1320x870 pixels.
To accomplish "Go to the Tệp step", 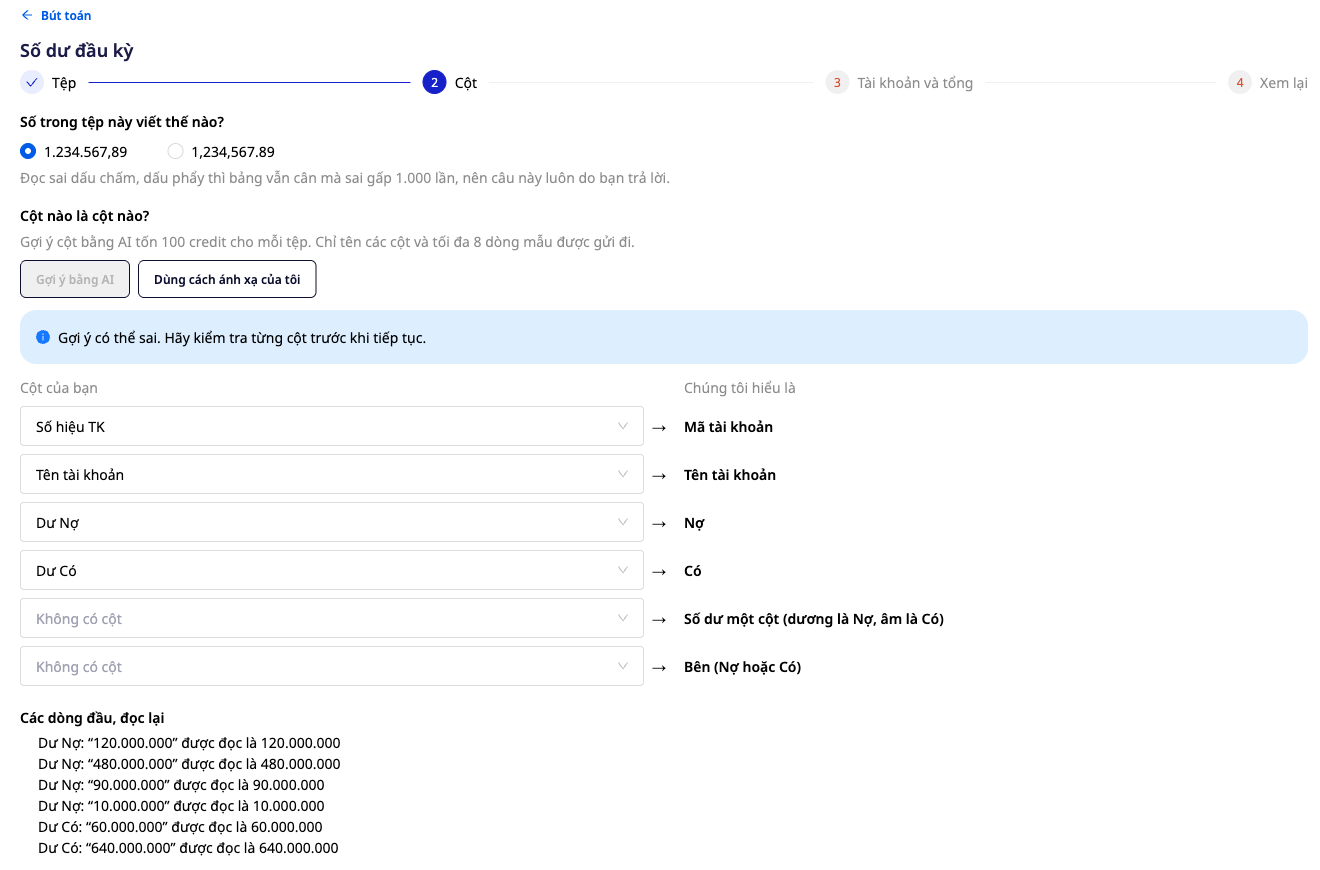I will [x=64, y=83].
